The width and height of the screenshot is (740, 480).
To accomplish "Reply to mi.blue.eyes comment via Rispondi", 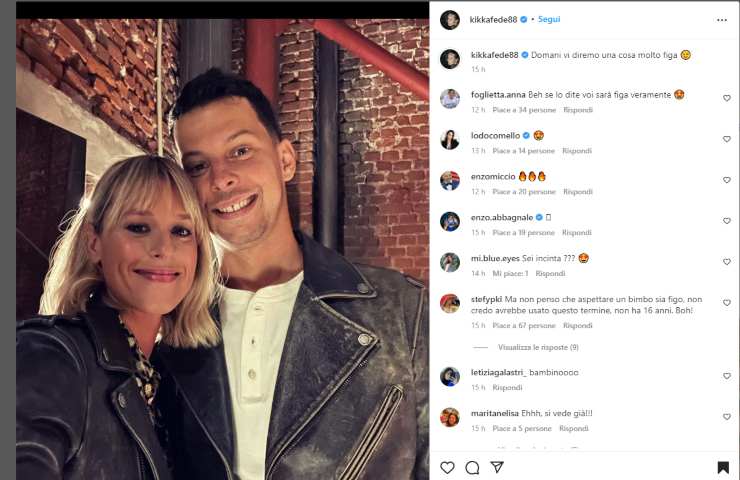I will [x=550, y=273].
